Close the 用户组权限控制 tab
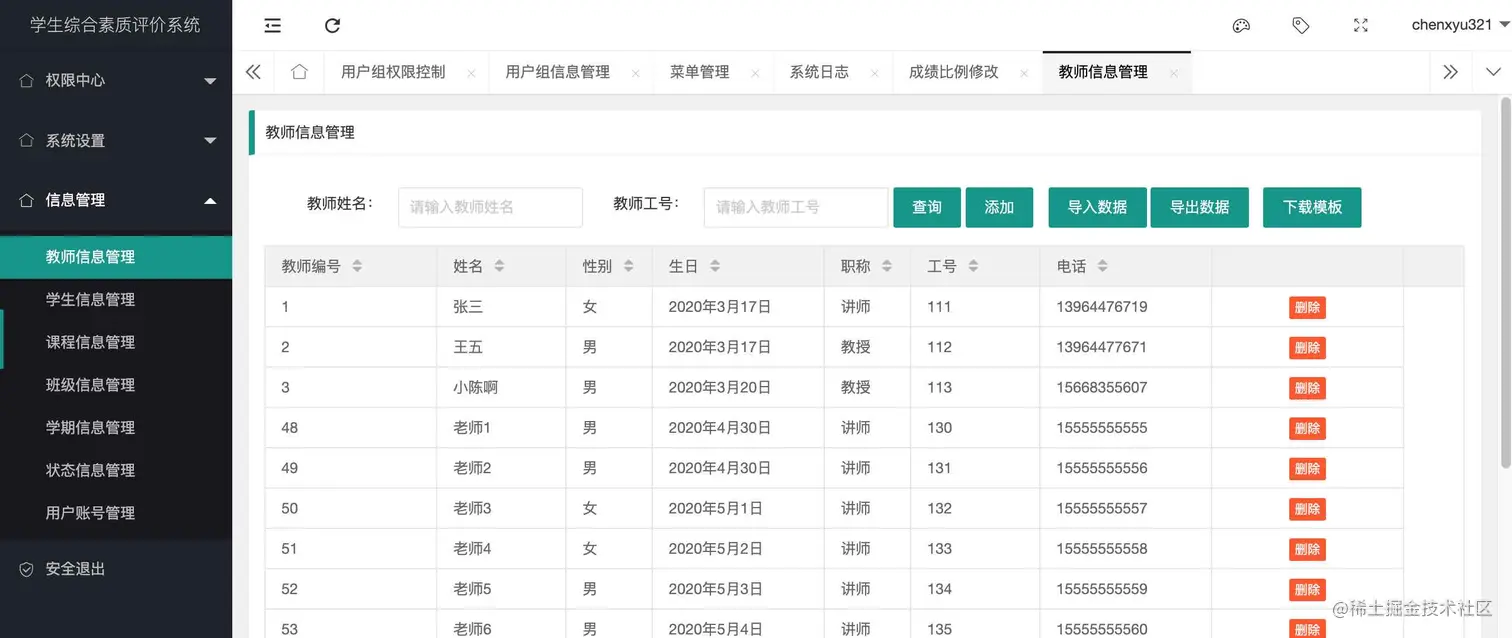This screenshot has height=638, width=1512. [x=471, y=74]
